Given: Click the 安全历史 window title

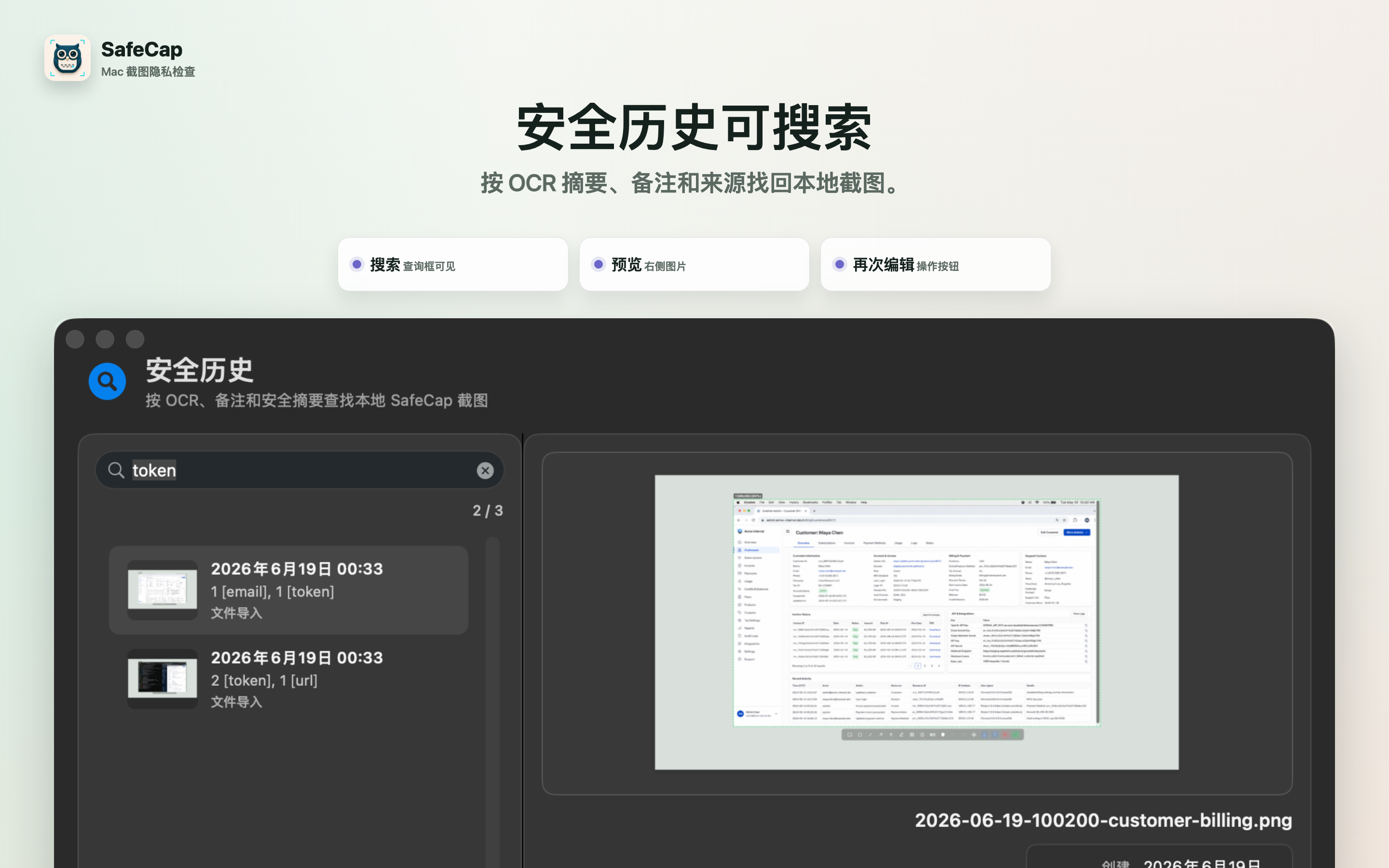Looking at the screenshot, I should click(199, 370).
